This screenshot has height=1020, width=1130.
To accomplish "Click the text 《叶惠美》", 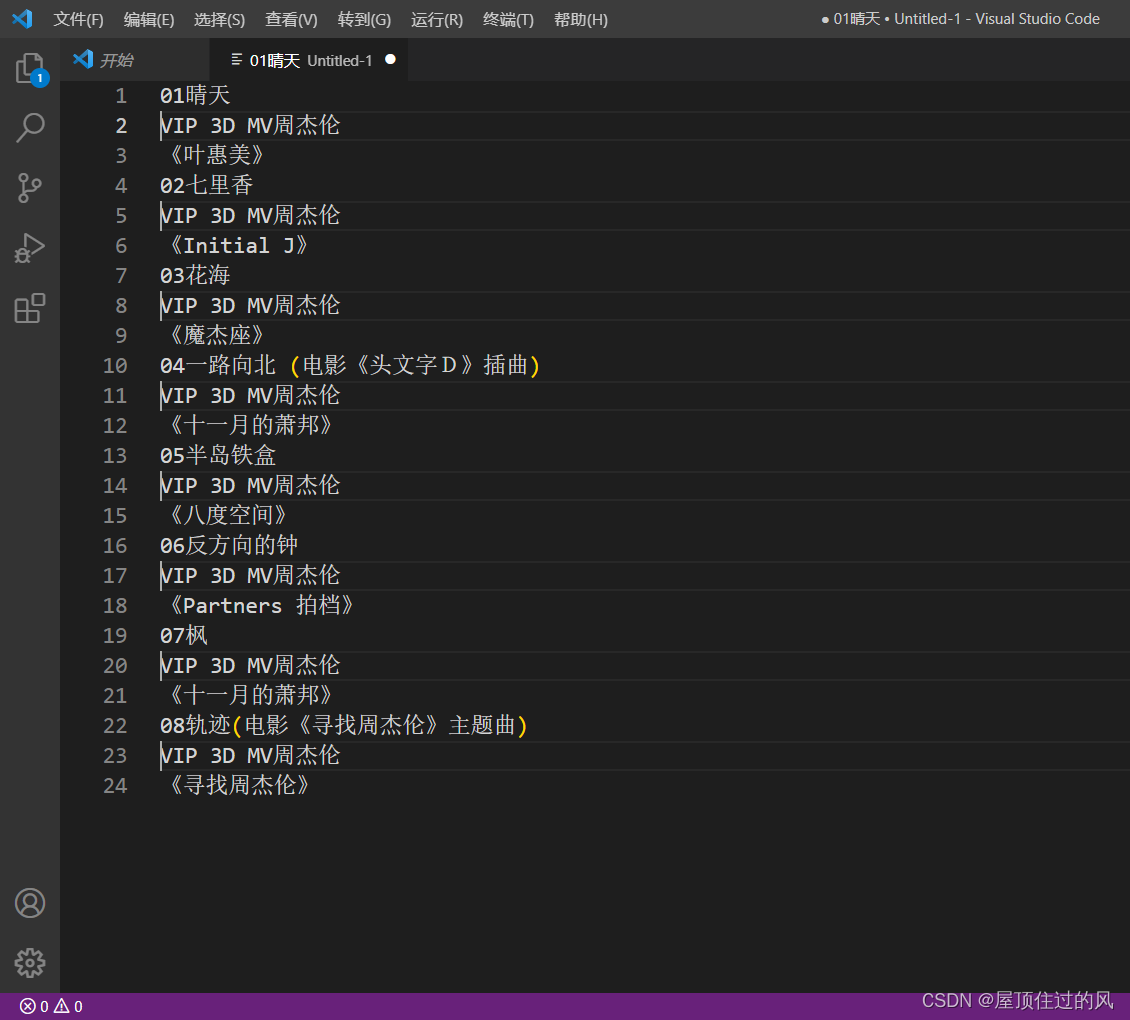I will click(x=216, y=155).
